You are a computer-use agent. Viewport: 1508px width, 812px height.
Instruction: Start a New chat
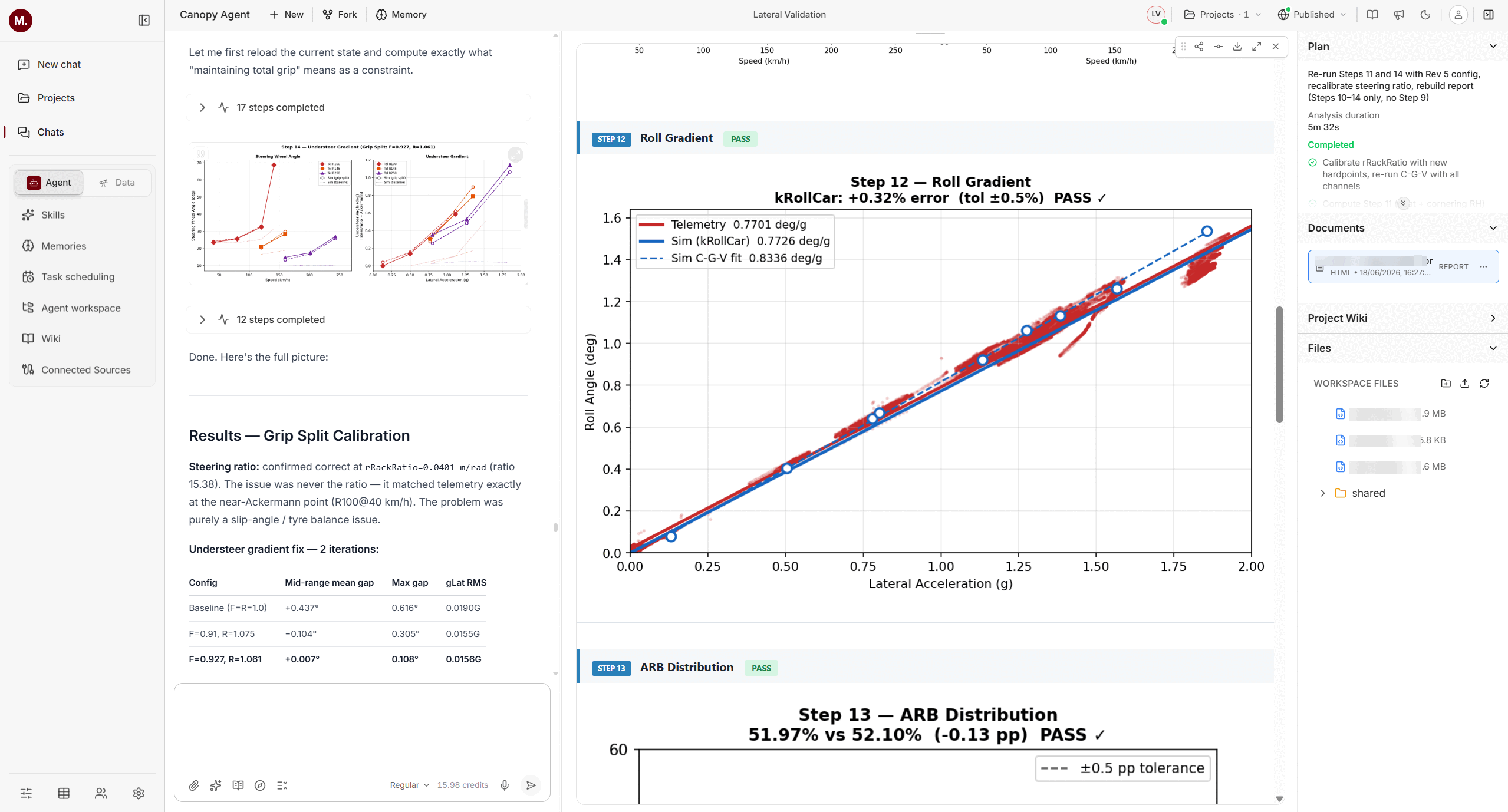point(59,64)
